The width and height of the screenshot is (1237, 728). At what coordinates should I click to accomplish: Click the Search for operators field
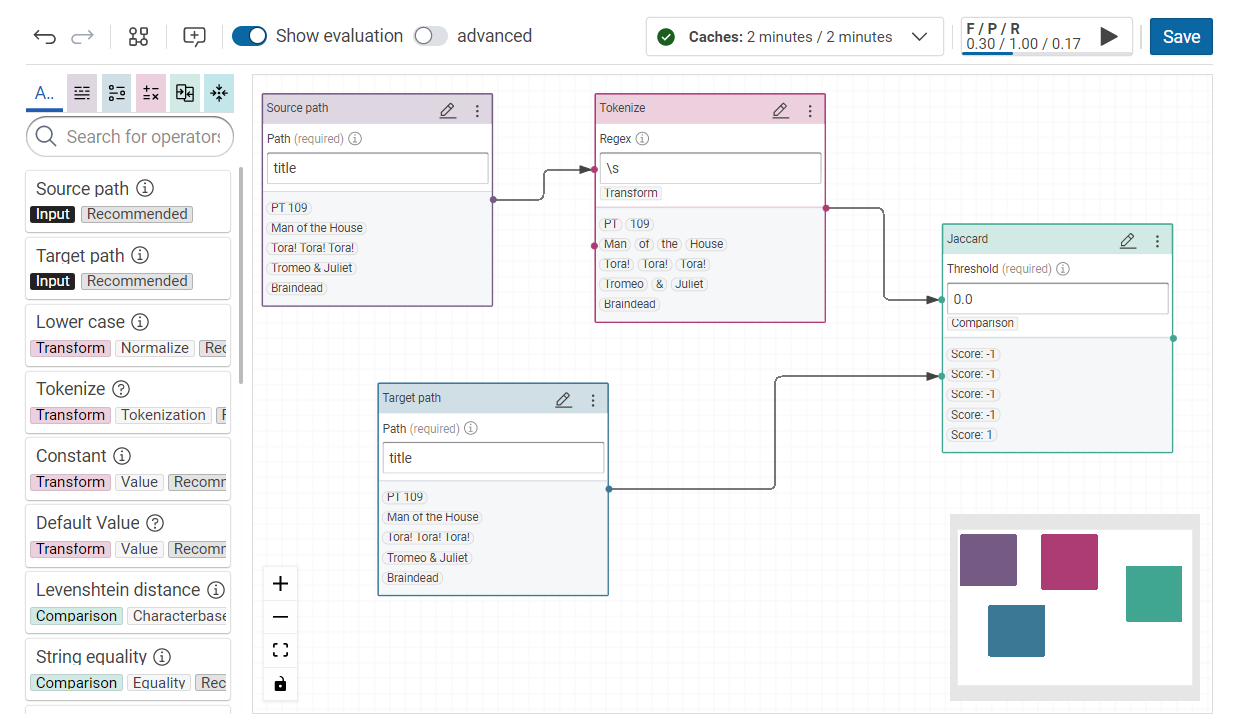pyautogui.click(x=140, y=137)
